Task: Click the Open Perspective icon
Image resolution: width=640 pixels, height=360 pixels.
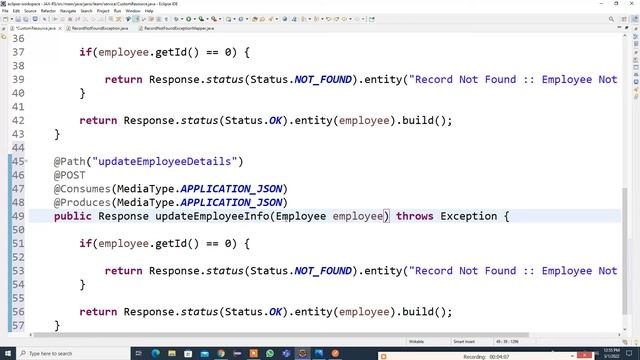Action: click(x=624, y=19)
